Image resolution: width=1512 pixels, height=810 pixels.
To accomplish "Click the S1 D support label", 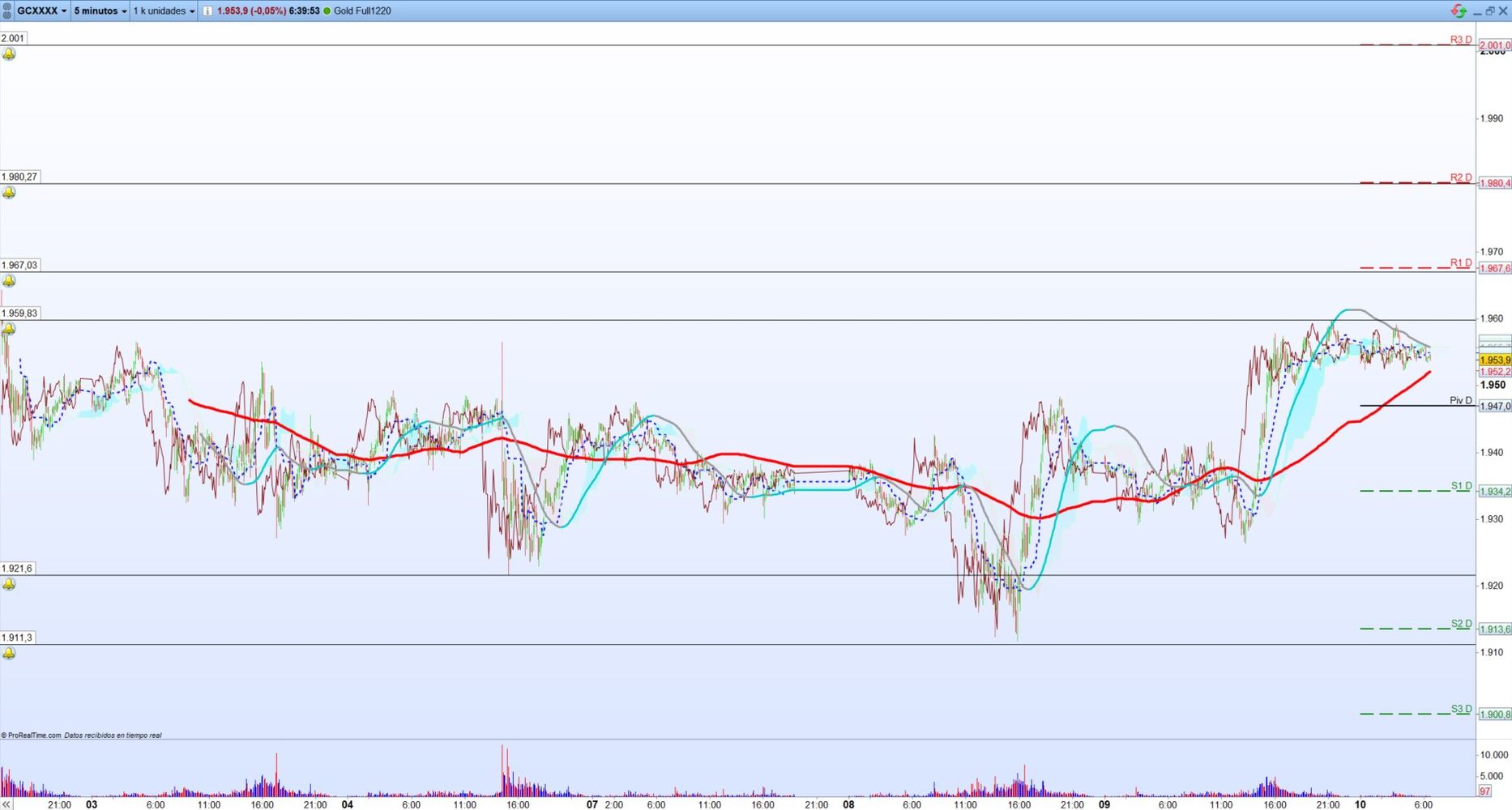I will pyautogui.click(x=1461, y=486).
